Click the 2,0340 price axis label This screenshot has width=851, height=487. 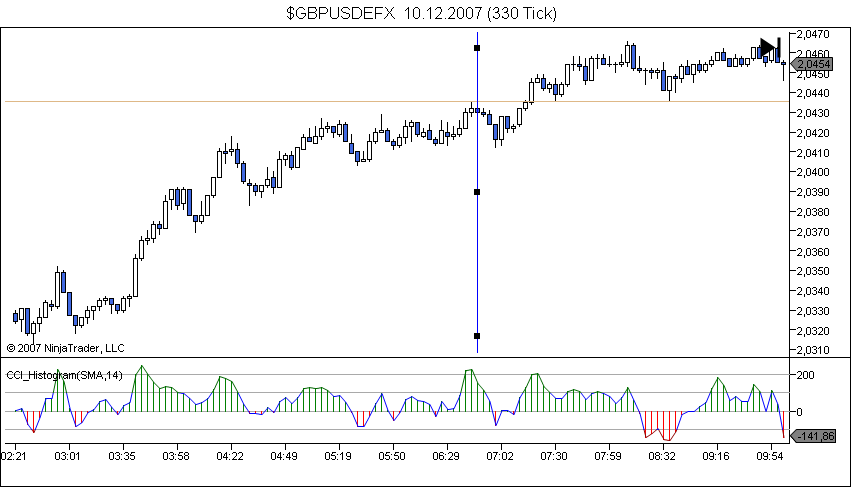(x=812, y=291)
